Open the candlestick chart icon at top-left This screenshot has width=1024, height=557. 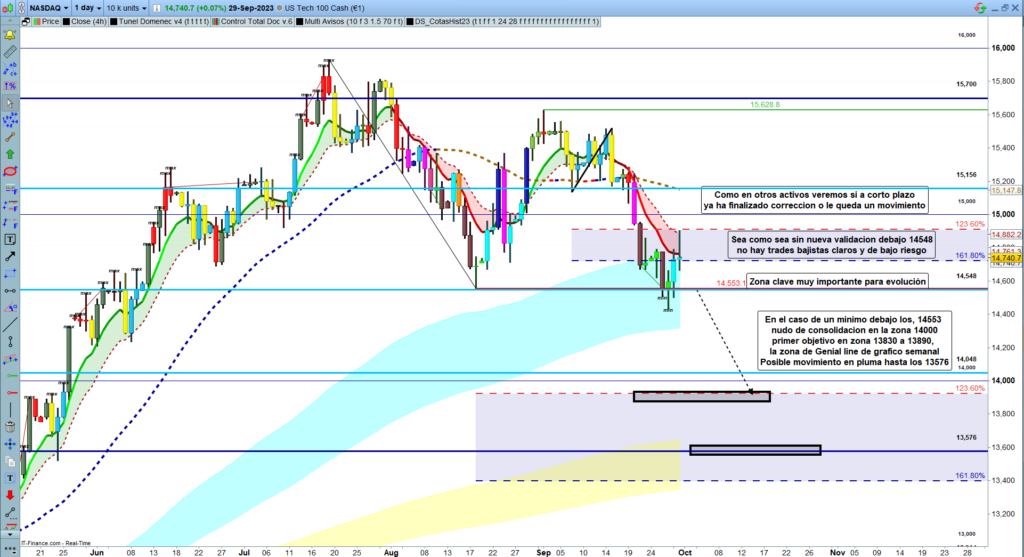click(9, 7)
